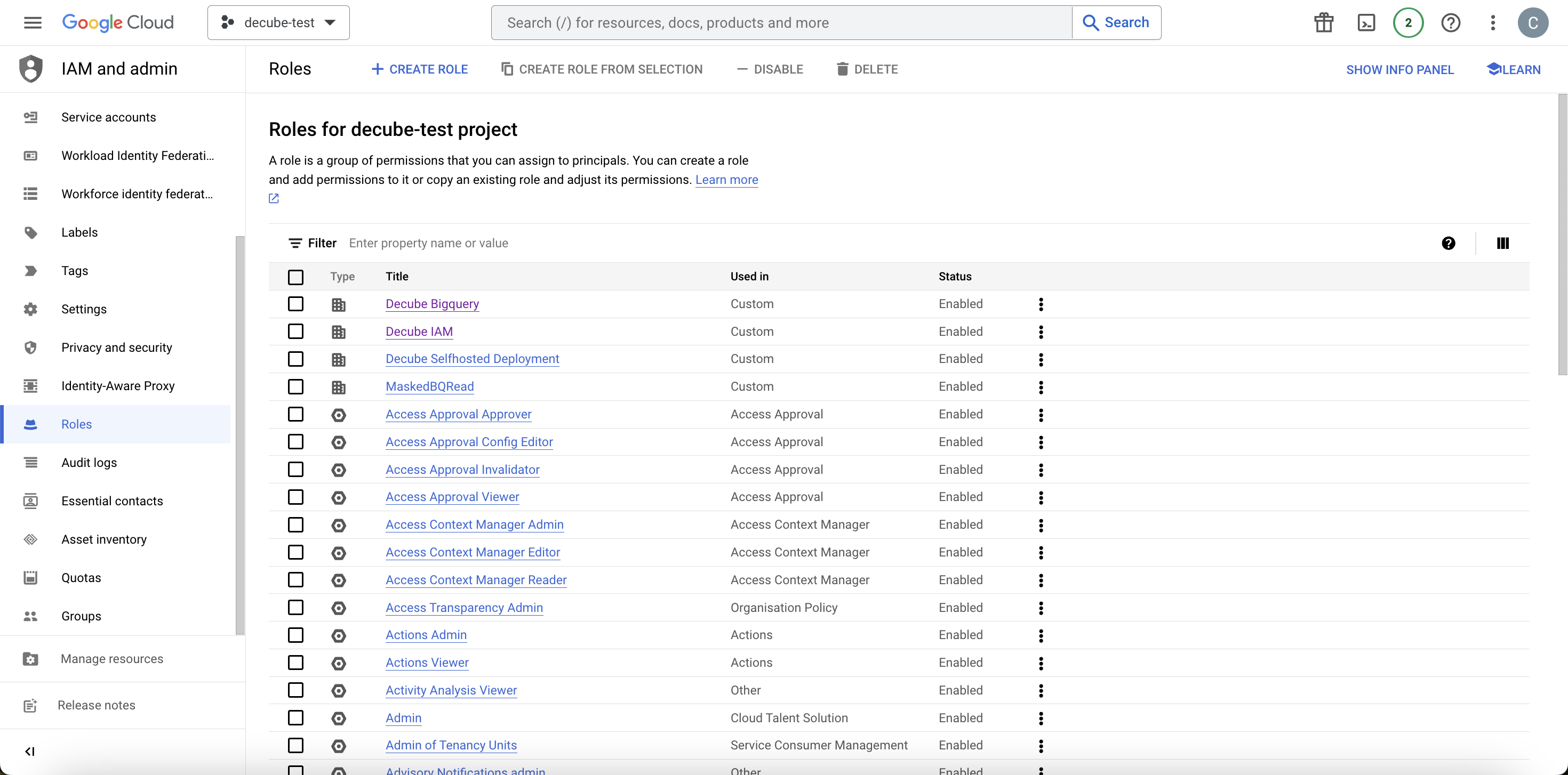The image size is (1568, 775).
Task: Open more actions for Access Approval Approver
Action: 1041,414
